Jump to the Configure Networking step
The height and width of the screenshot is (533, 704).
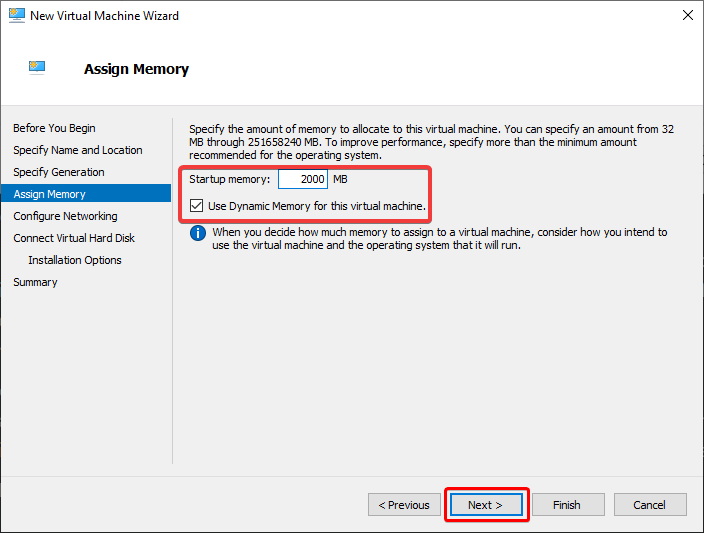tap(65, 216)
